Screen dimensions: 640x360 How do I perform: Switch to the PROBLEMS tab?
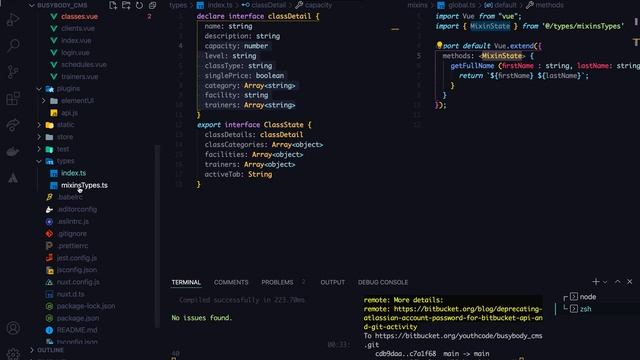click(x=277, y=282)
